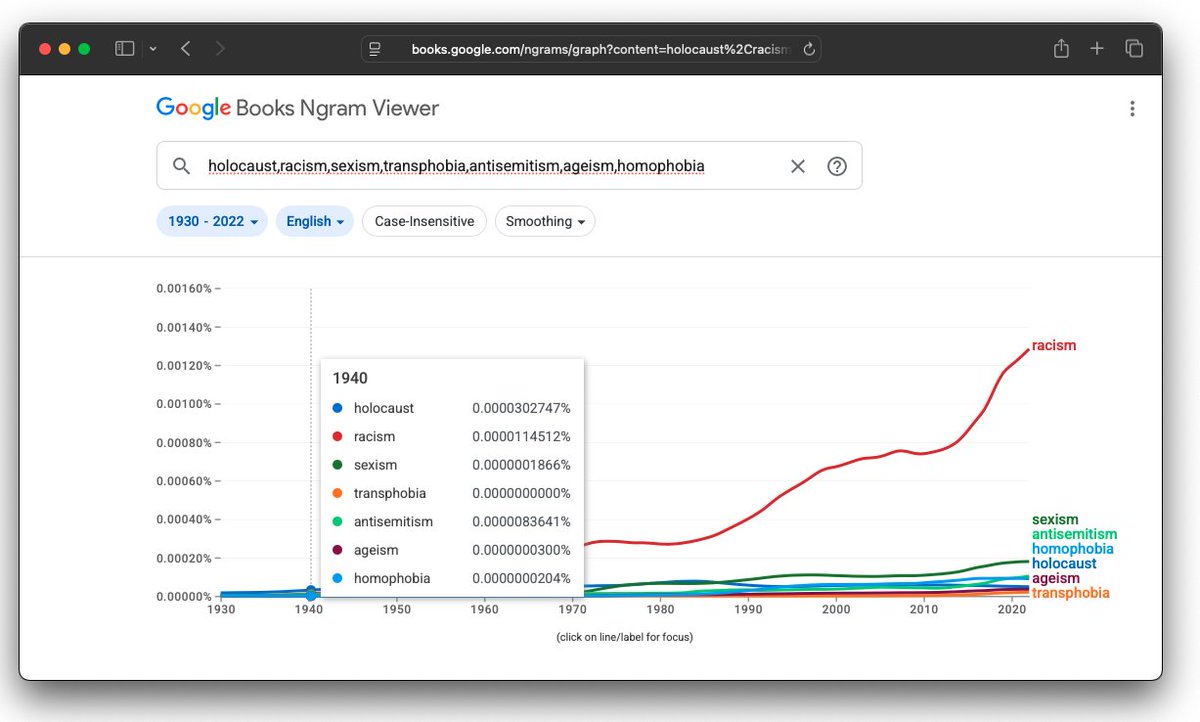Image resolution: width=1200 pixels, height=722 pixels.
Task: Expand sidebar tab group chevron
Action: click(x=153, y=48)
